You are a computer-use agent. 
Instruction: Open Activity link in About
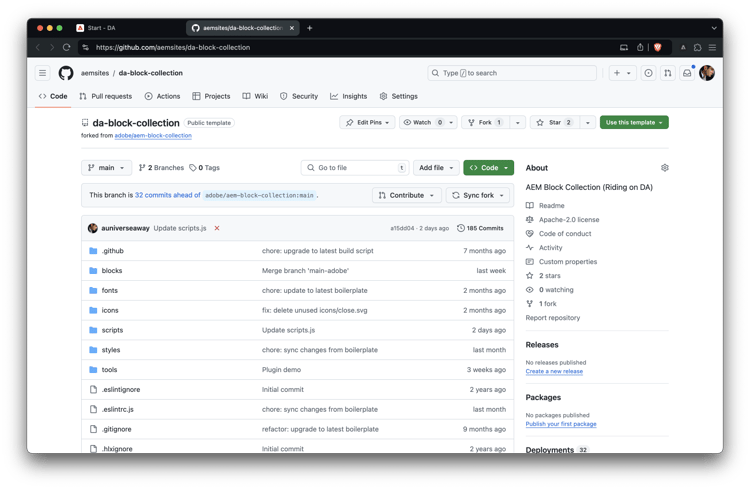[551, 248]
